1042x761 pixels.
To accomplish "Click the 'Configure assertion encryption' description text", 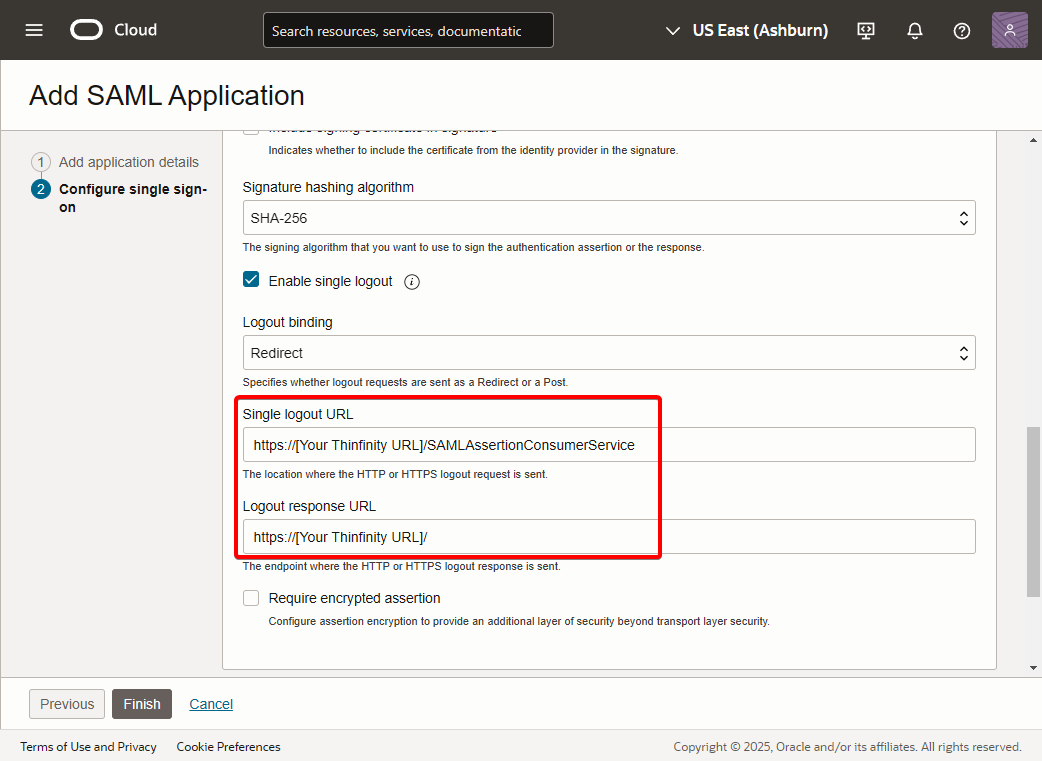I will 519,621.
